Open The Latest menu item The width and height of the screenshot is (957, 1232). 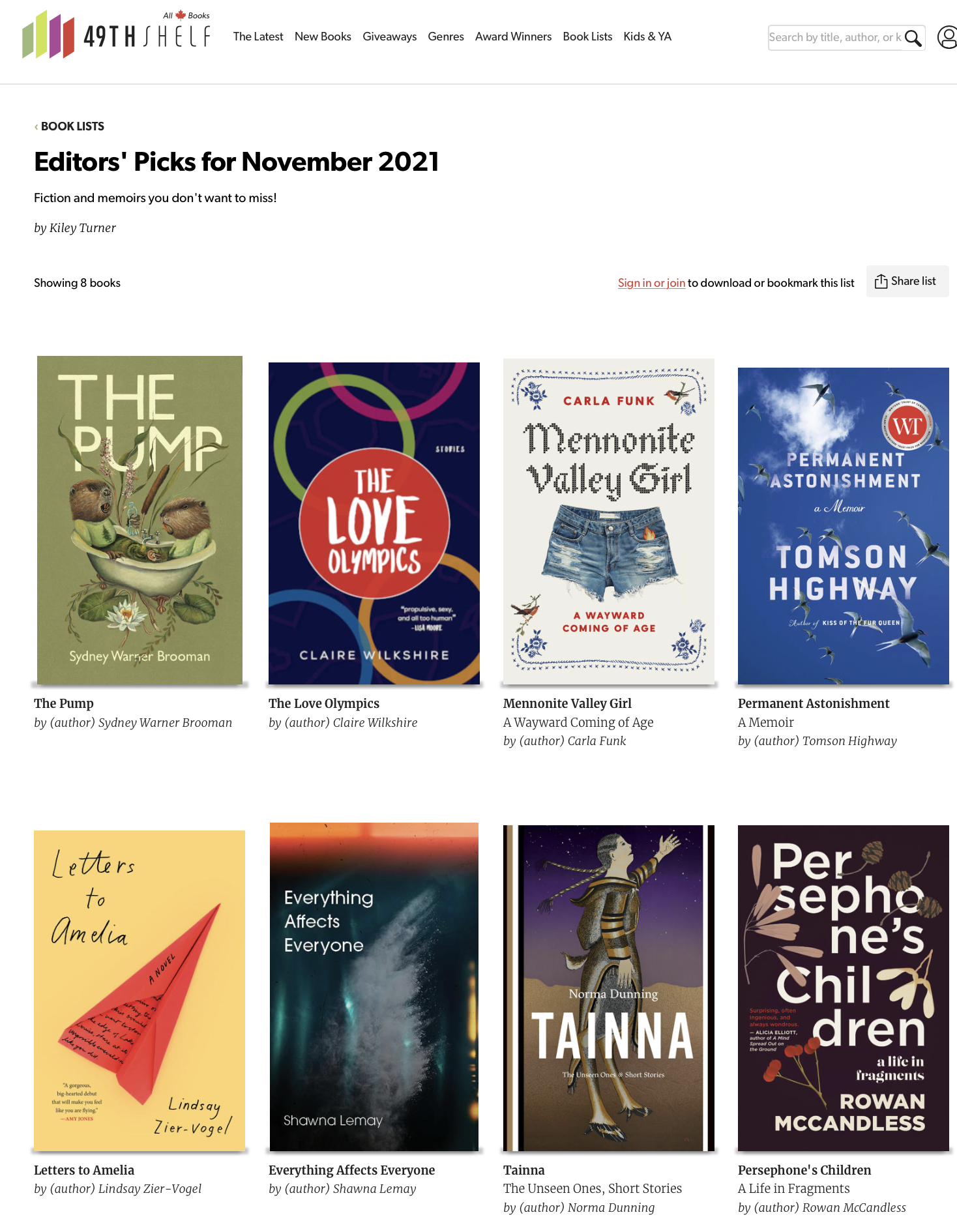coord(258,37)
